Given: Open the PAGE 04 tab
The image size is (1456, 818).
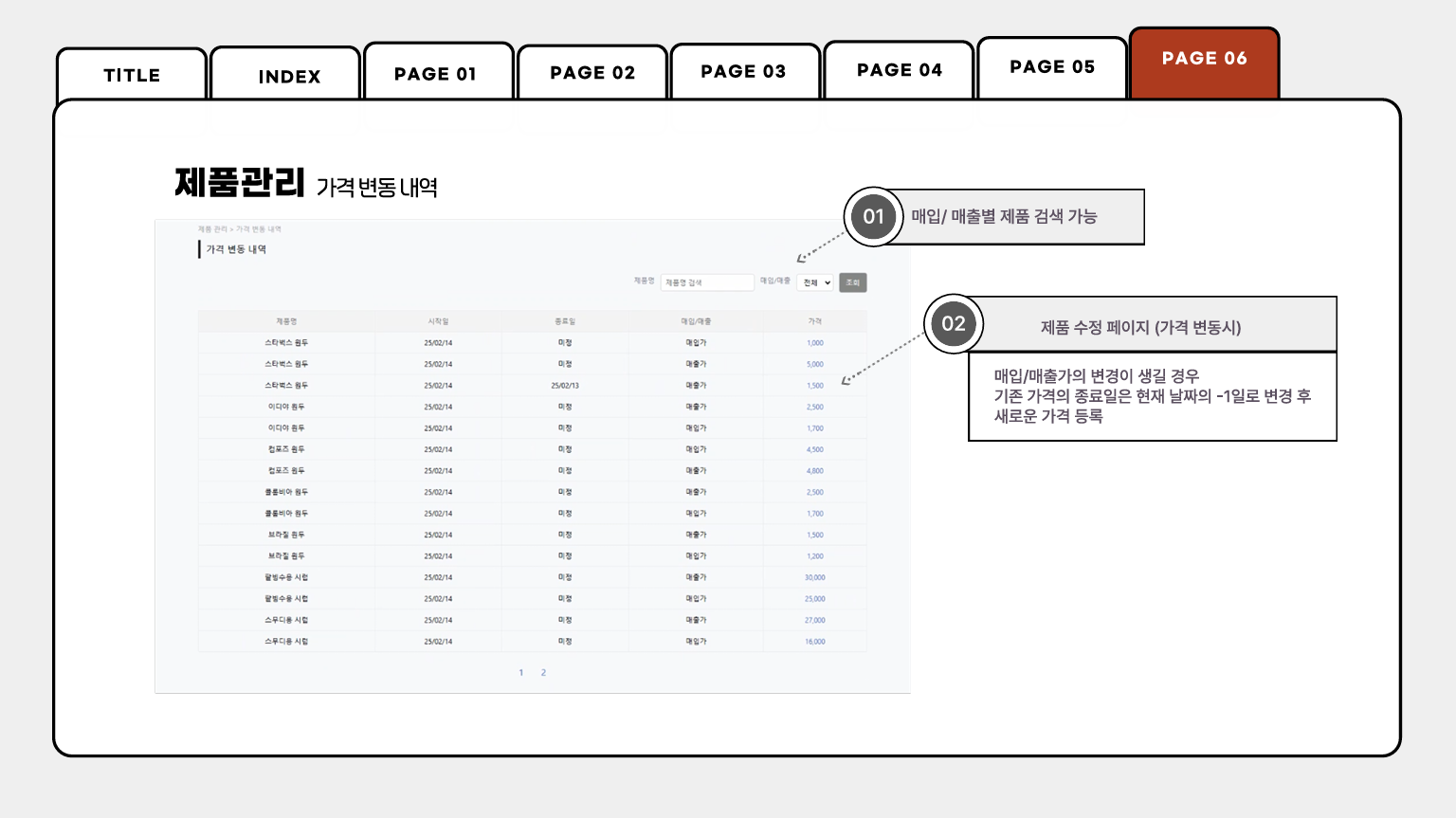Looking at the screenshot, I should 899,70.
